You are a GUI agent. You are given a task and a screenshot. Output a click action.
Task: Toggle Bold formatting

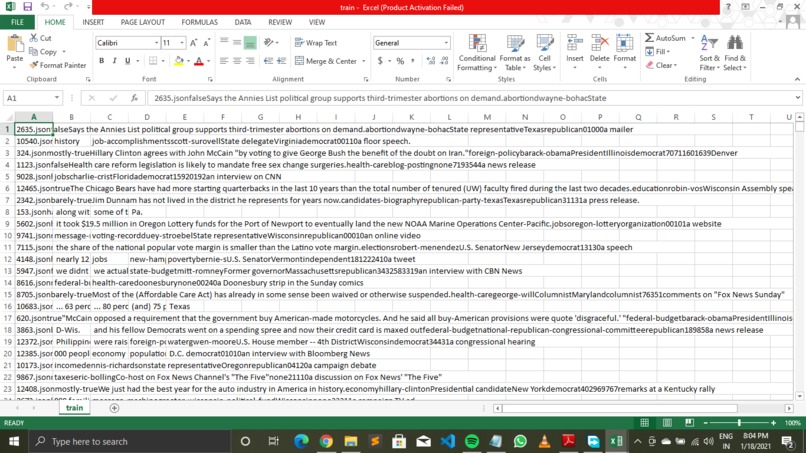101,61
